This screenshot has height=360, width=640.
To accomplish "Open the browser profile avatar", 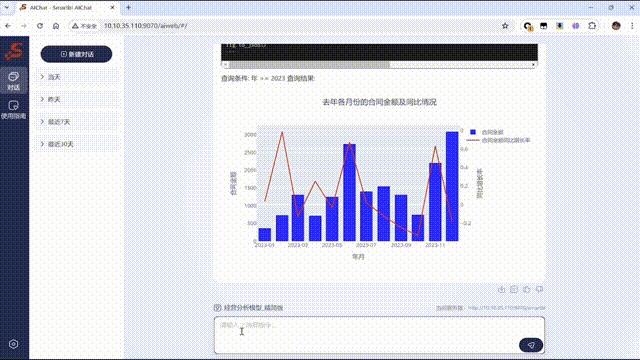I will coord(616,26).
